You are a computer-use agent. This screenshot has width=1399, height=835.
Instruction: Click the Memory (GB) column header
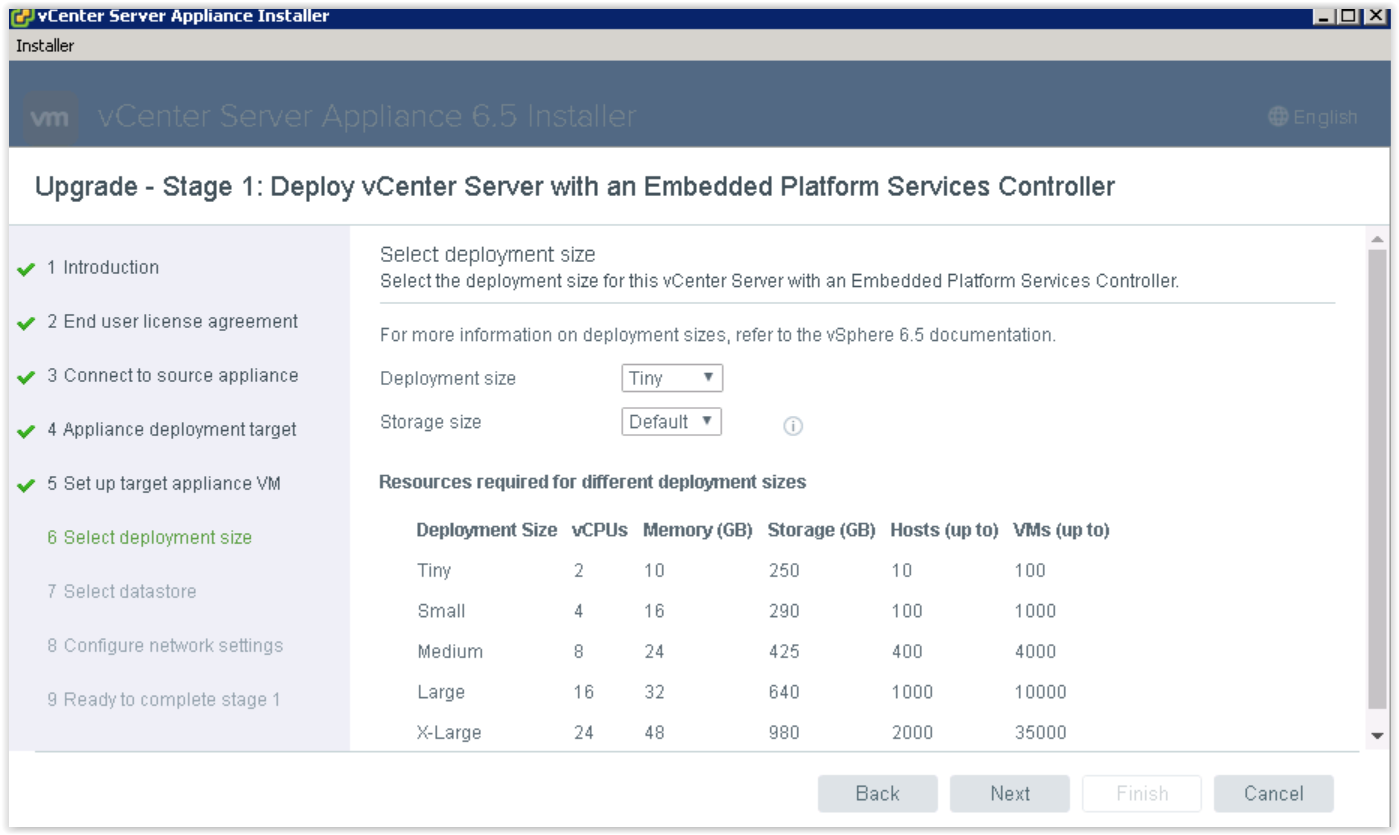(698, 530)
